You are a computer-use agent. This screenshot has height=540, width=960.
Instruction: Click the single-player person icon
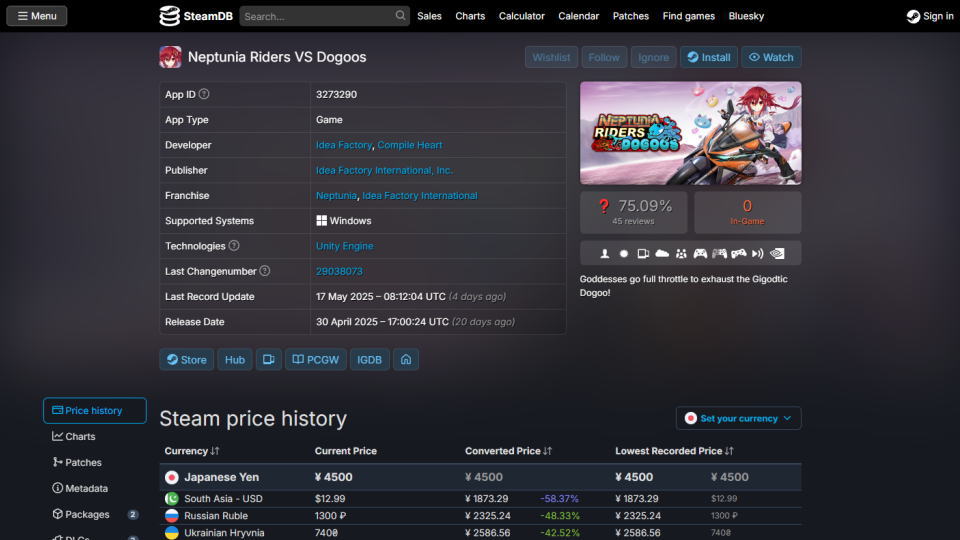tap(604, 253)
